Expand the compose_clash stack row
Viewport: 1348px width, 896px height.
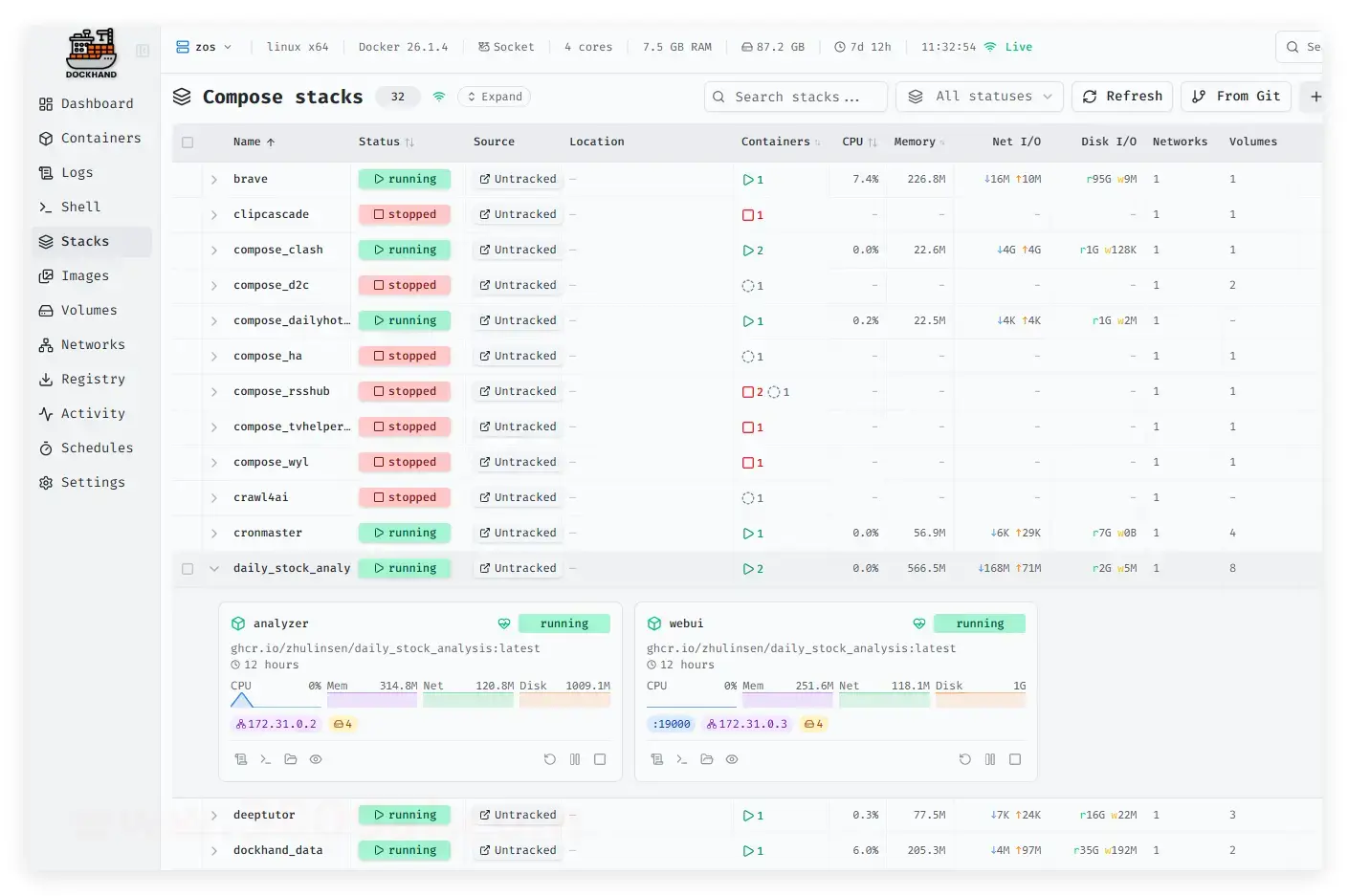click(x=214, y=251)
